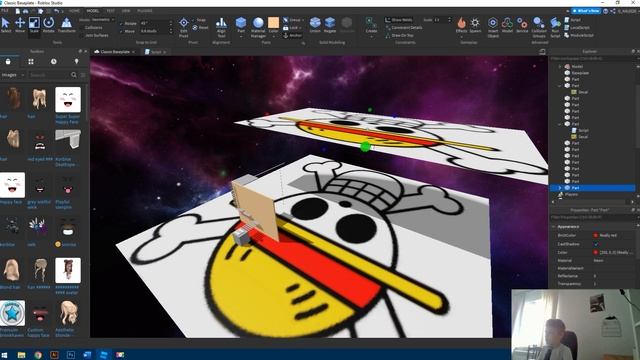
Task: Open the Mode Geometric dropdown
Action: point(102,20)
